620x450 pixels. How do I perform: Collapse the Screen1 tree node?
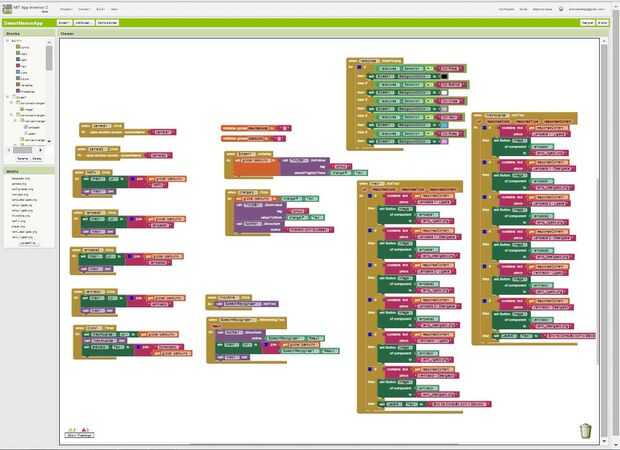(8, 97)
